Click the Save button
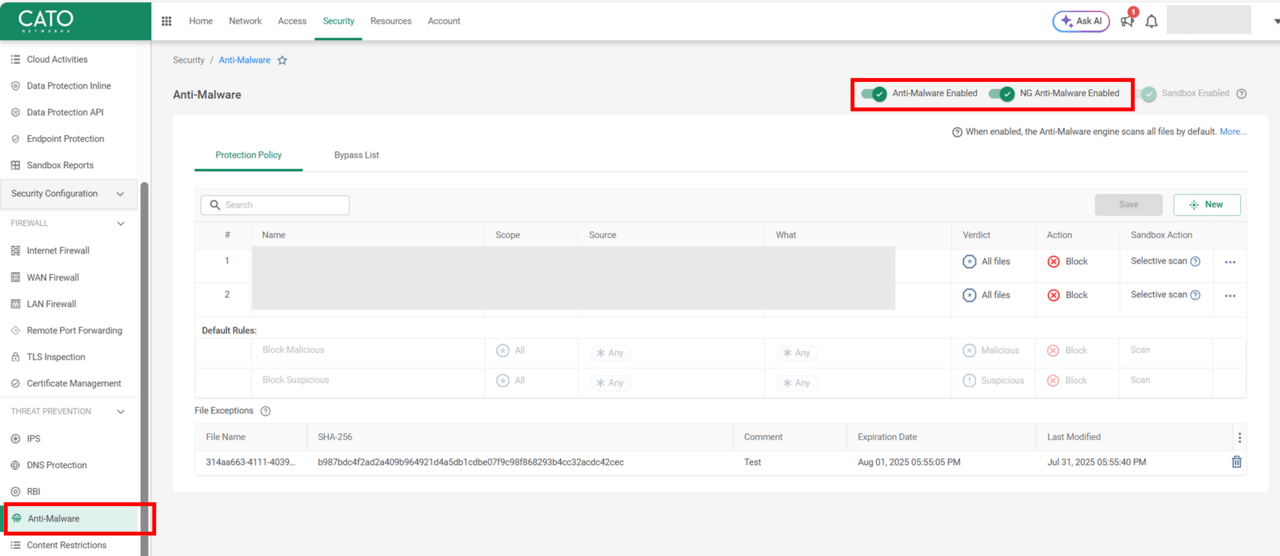The height and width of the screenshot is (556, 1280). tap(1129, 204)
